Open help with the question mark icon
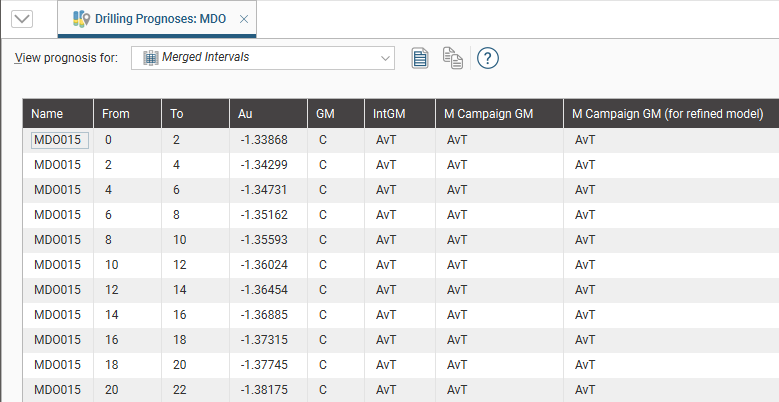This screenshot has height=402, width=779. pyautogui.click(x=487, y=58)
